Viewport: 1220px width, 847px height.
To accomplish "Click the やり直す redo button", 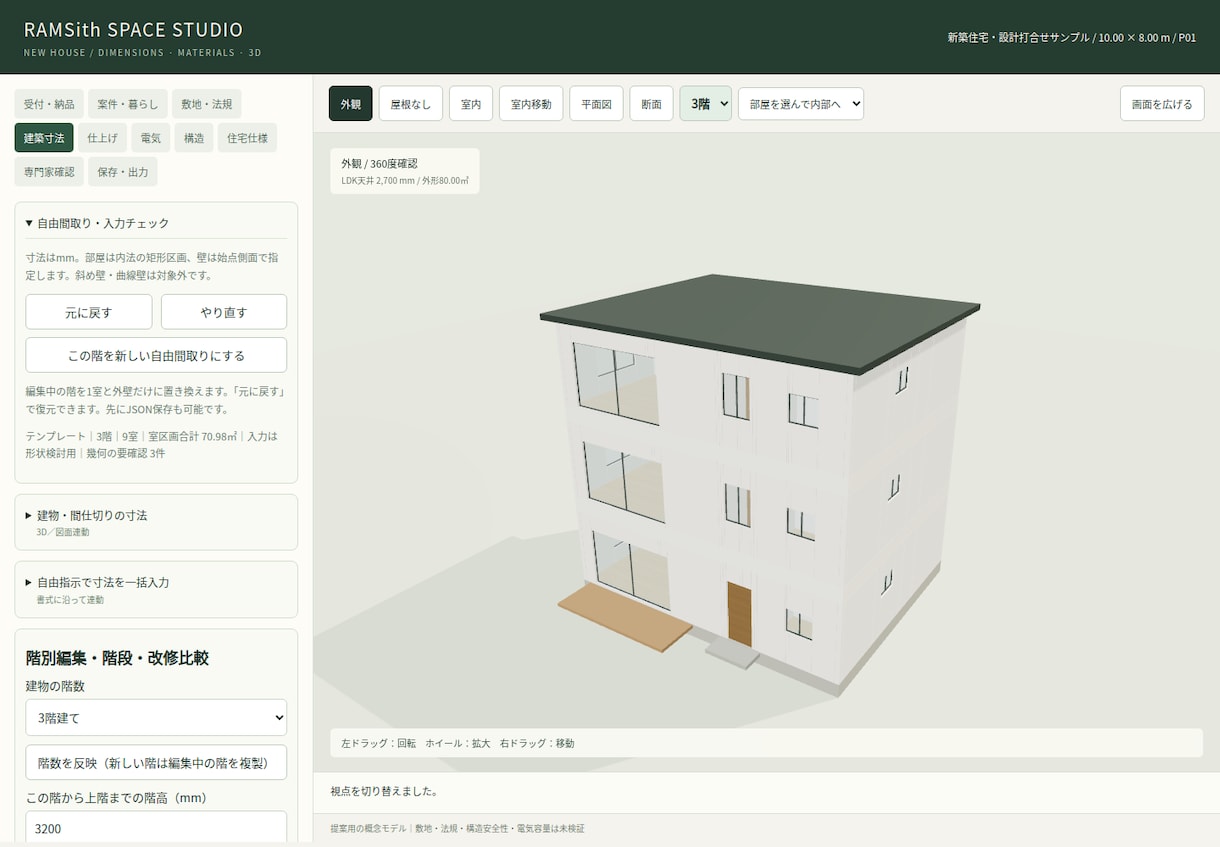I will point(224,312).
